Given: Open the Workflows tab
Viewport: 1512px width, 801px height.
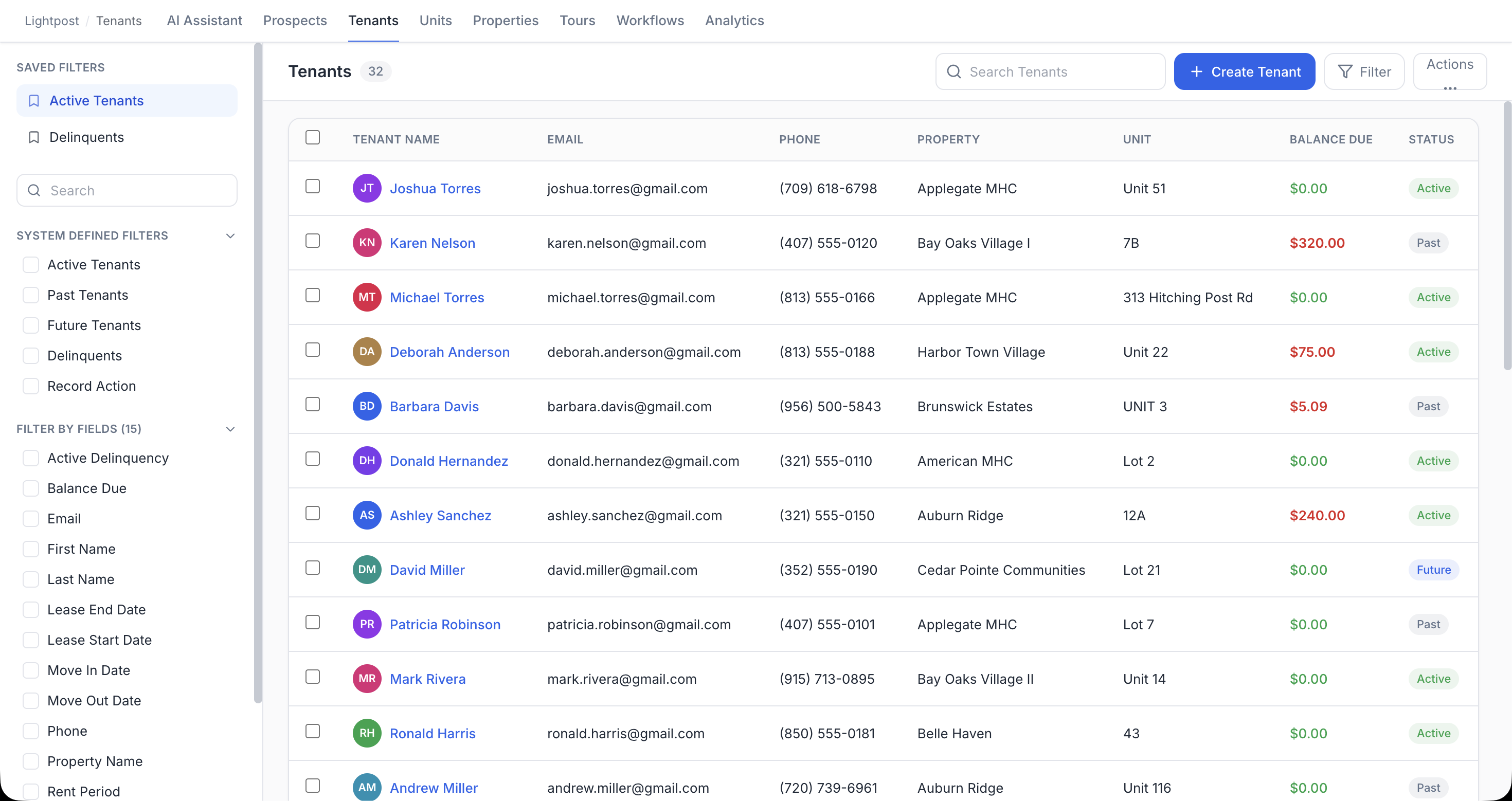Looking at the screenshot, I should (650, 21).
